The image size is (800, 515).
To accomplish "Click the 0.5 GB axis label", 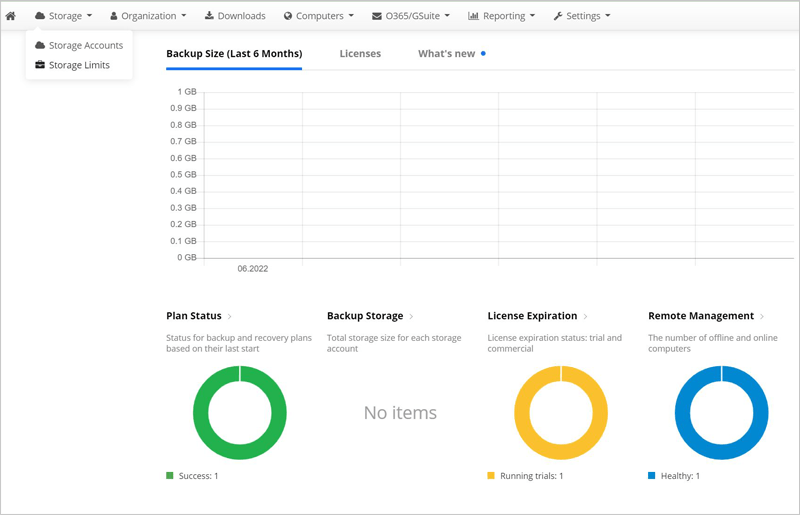I will pos(183,175).
